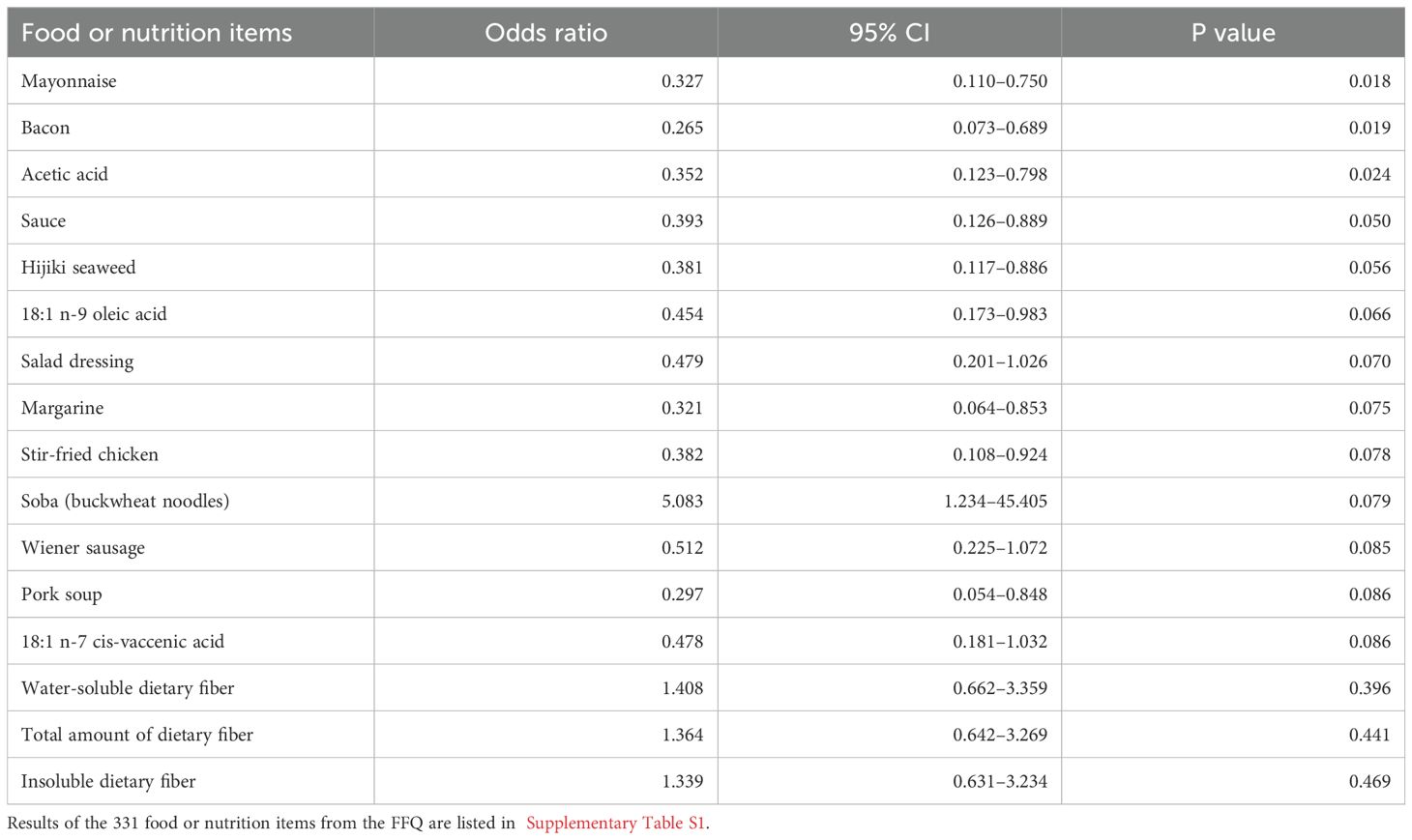Select the Wiener sausage row label
This screenshot has width=1412, height=840.
point(83,548)
